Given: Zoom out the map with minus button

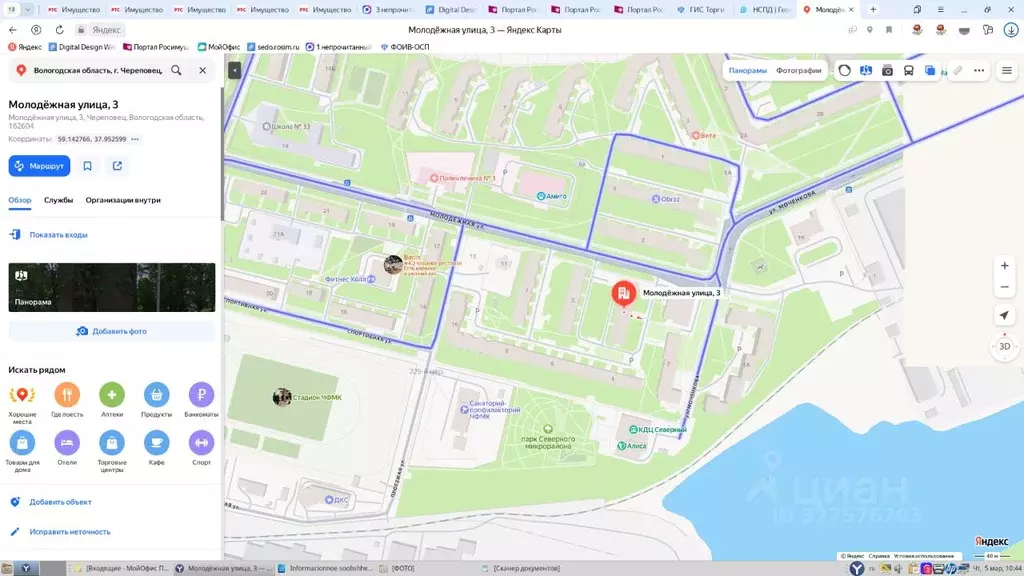Looking at the screenshot, I should point(1004,288).
